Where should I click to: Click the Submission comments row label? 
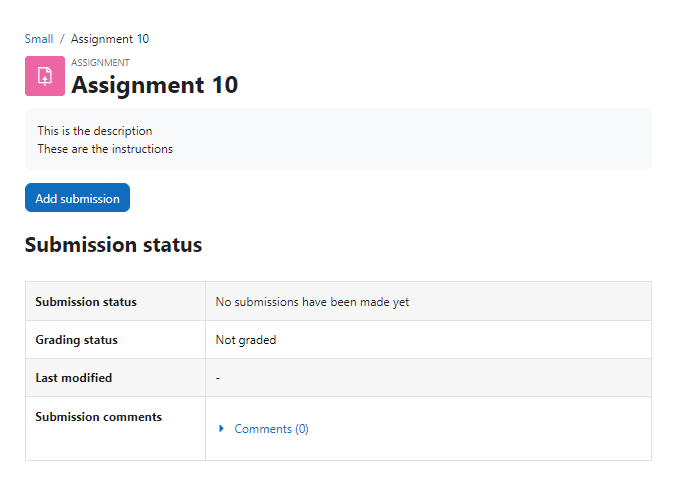pyautogui.click(x=98, y=417)
